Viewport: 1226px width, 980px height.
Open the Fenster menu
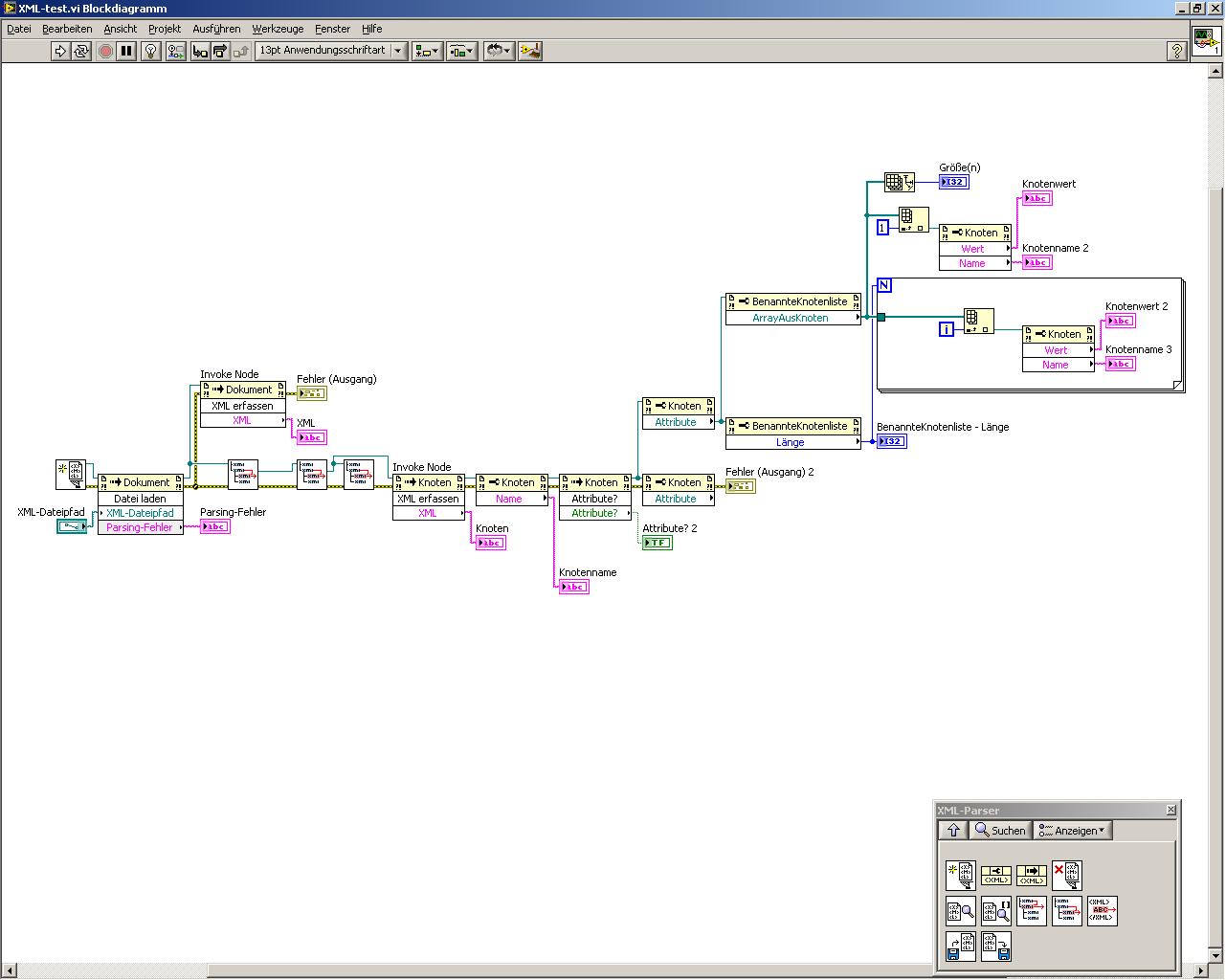click(x=333, y=29)
